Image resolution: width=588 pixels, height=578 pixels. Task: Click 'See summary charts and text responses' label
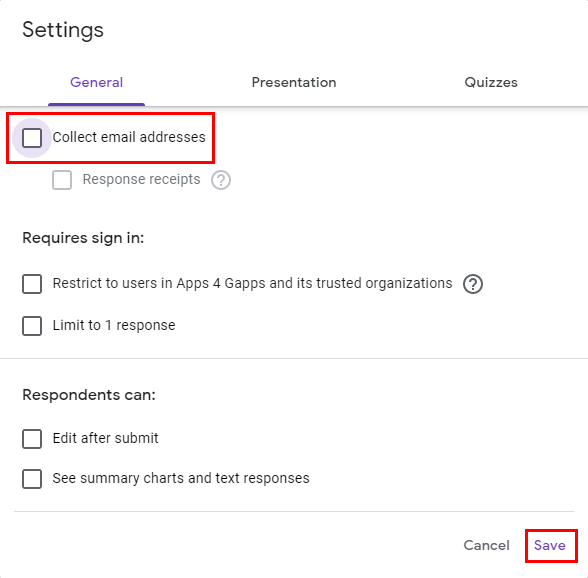(x=181, y=478)
